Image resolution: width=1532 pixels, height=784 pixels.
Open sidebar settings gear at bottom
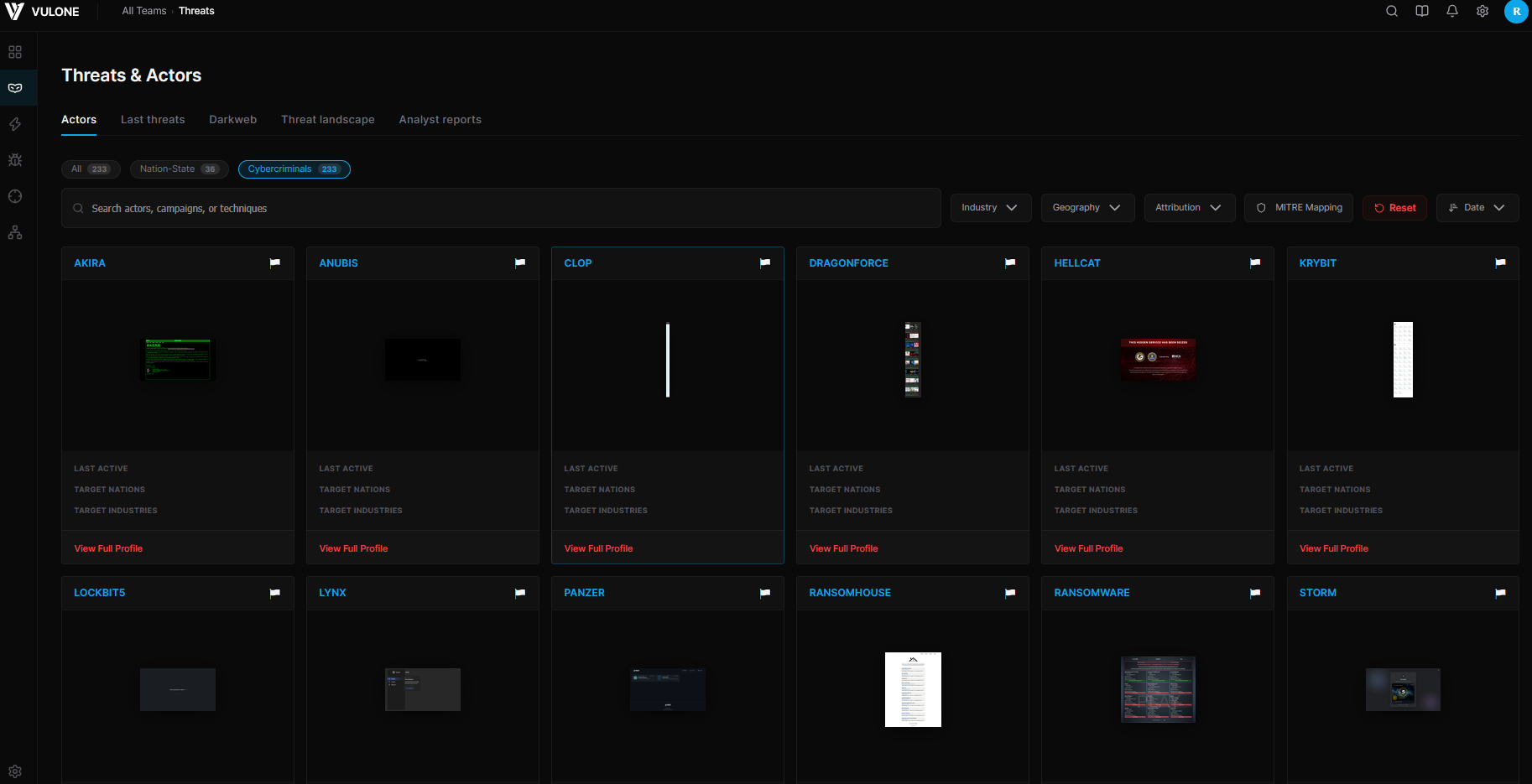click(x=15, y=771)
